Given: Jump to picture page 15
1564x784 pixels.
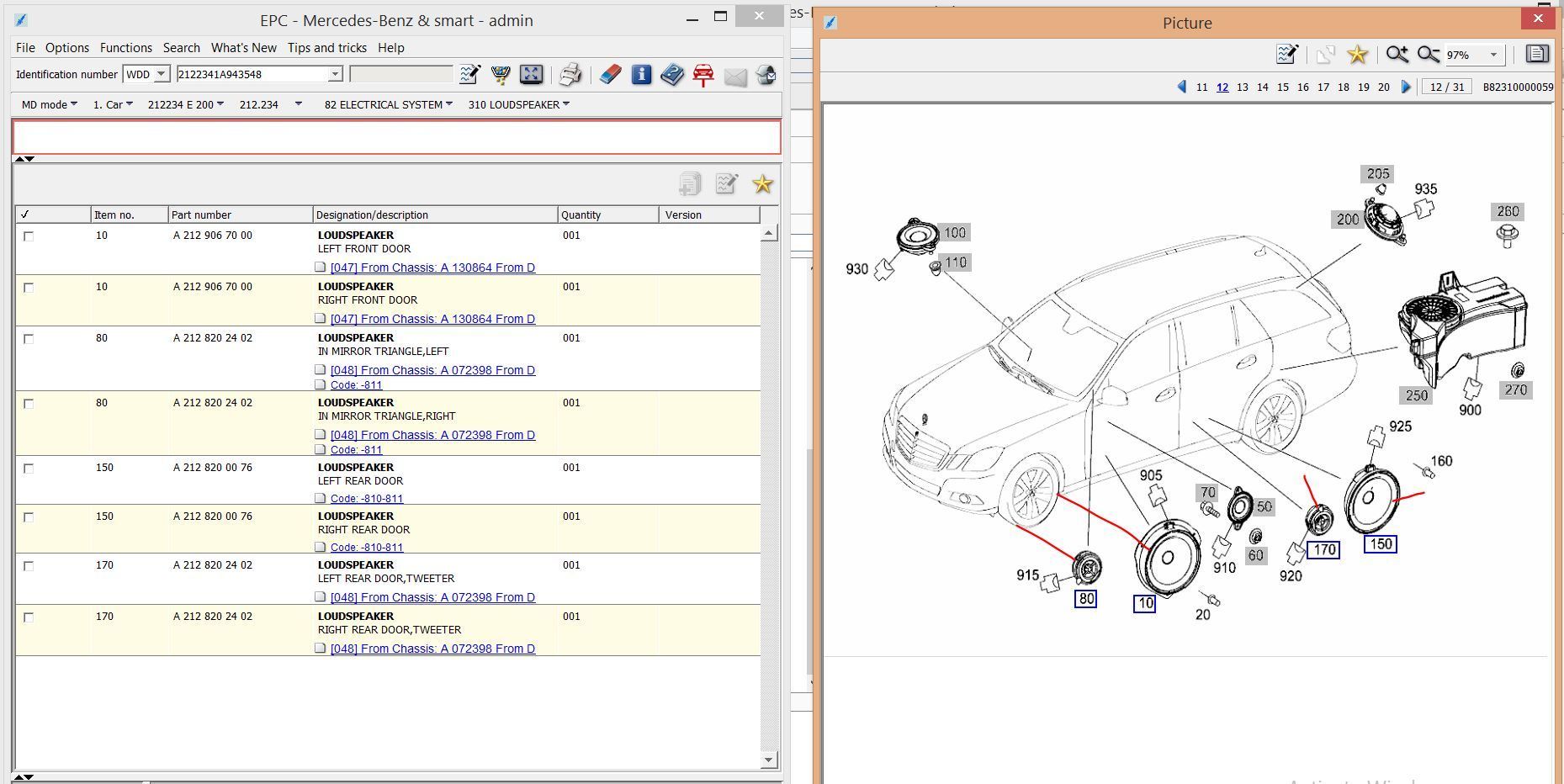Looking at the screenshot, I should point(1282,87).
